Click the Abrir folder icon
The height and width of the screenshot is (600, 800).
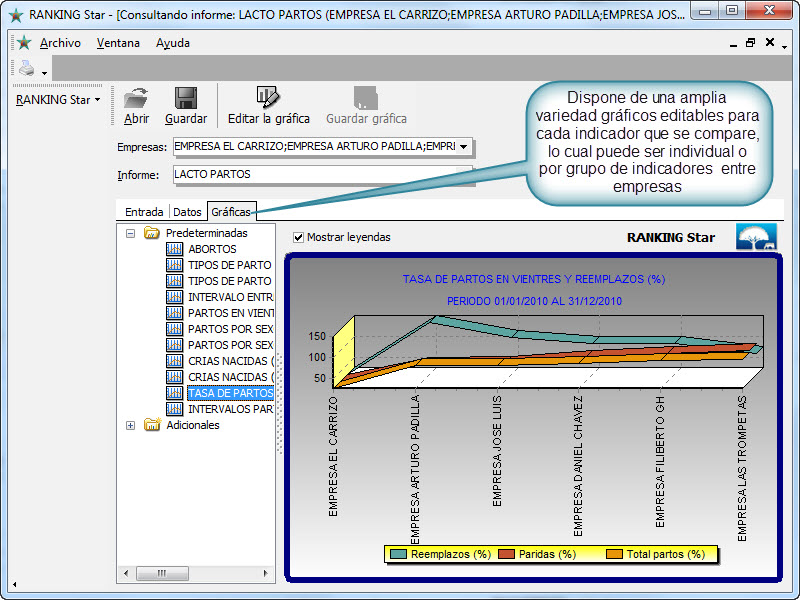136,97
